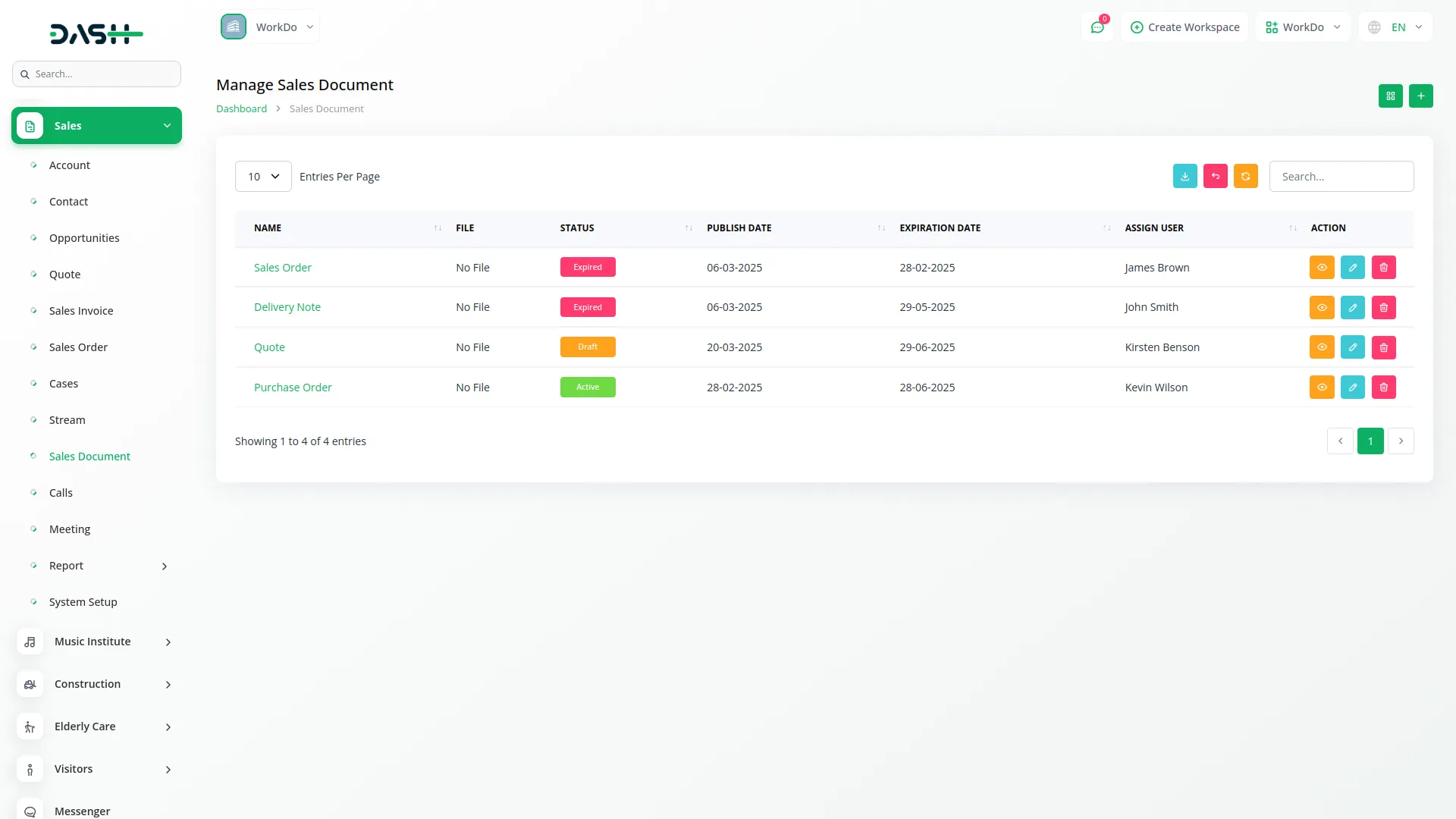Click the Create Workspace button

tap(1185, 27)
